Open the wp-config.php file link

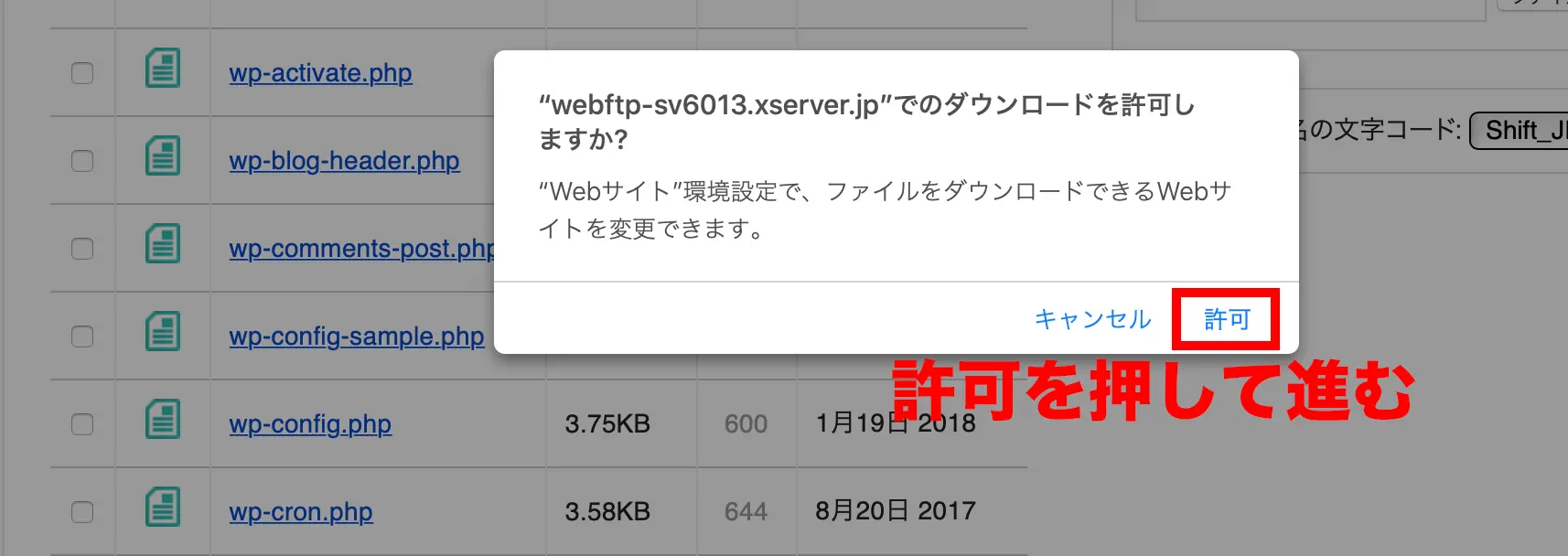click(310, 424)
